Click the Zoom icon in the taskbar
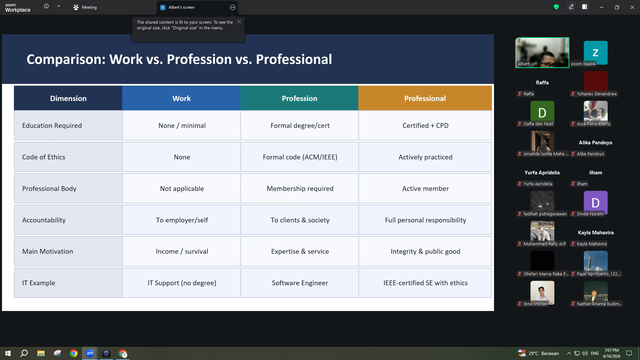The image size is (640, 360). (x=90, y=353)
